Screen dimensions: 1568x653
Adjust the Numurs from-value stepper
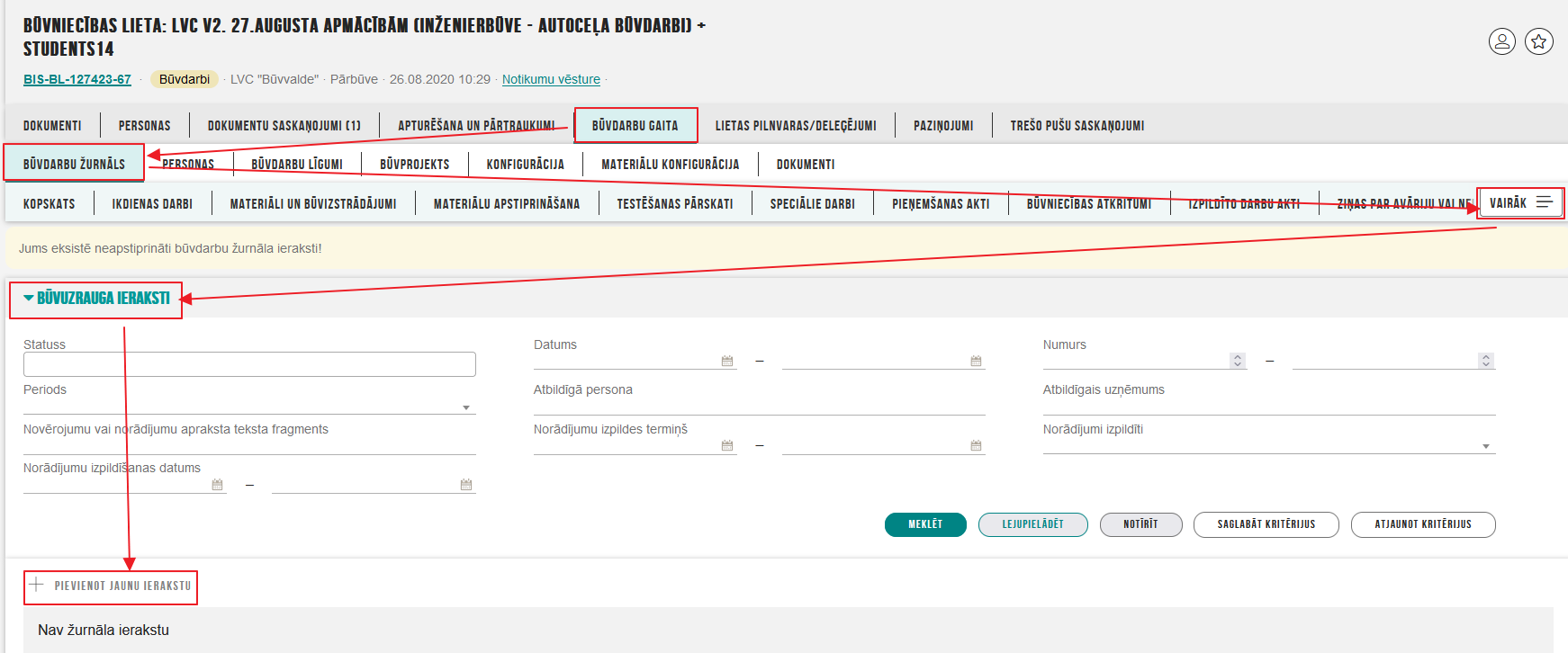click(1238, 361)
